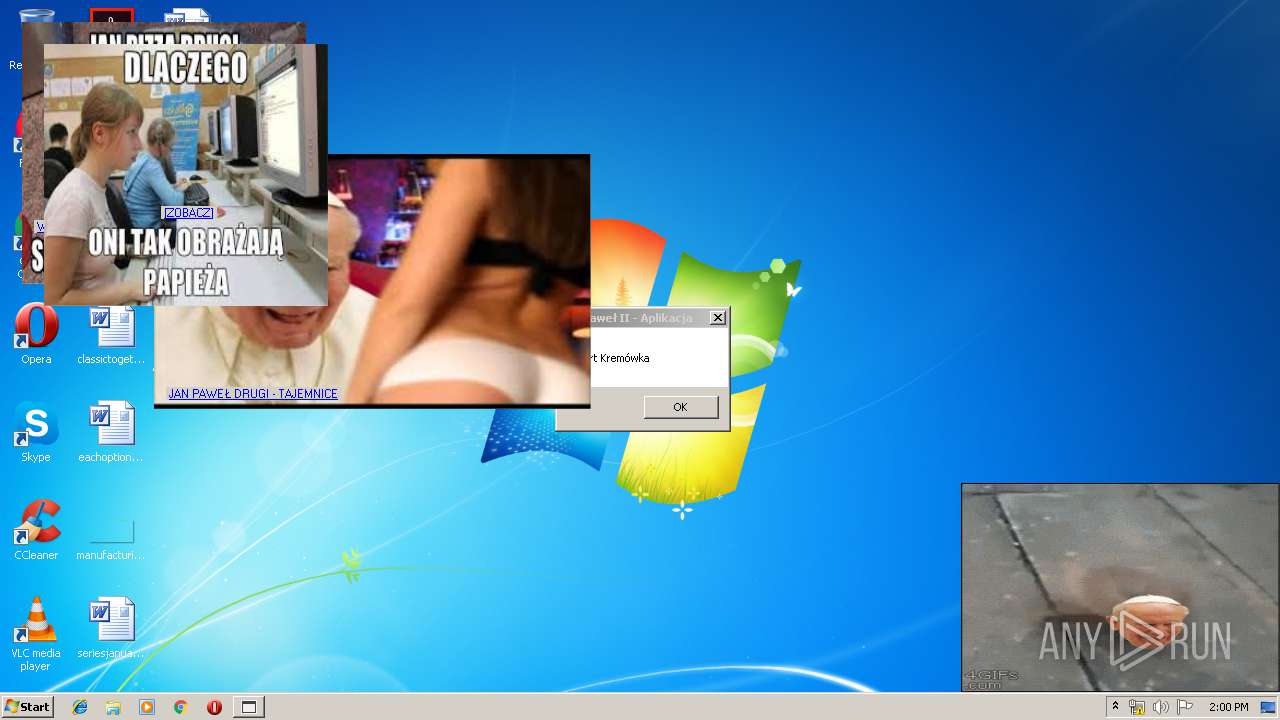Click the DLACZEGO meme popup image
This screenshot has width=1280, height=720.
(186, 175)
